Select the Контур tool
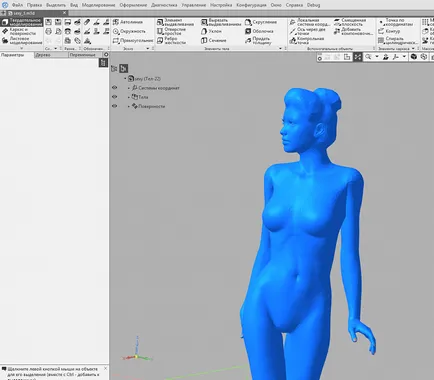This screenshot has width=434, height=380. pyautogui.click(x=389, y=31)
